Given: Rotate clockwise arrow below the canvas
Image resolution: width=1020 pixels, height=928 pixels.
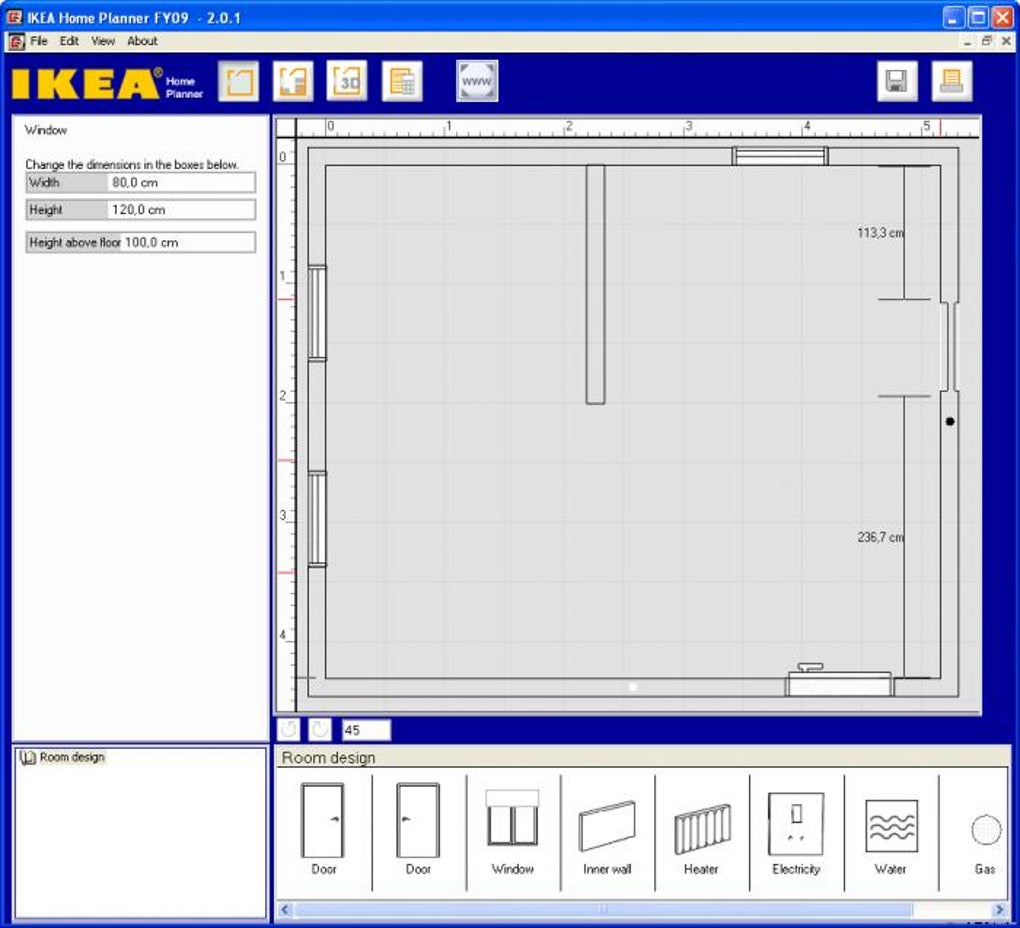Looking at the screenshot, I should [x=320, y=730].
